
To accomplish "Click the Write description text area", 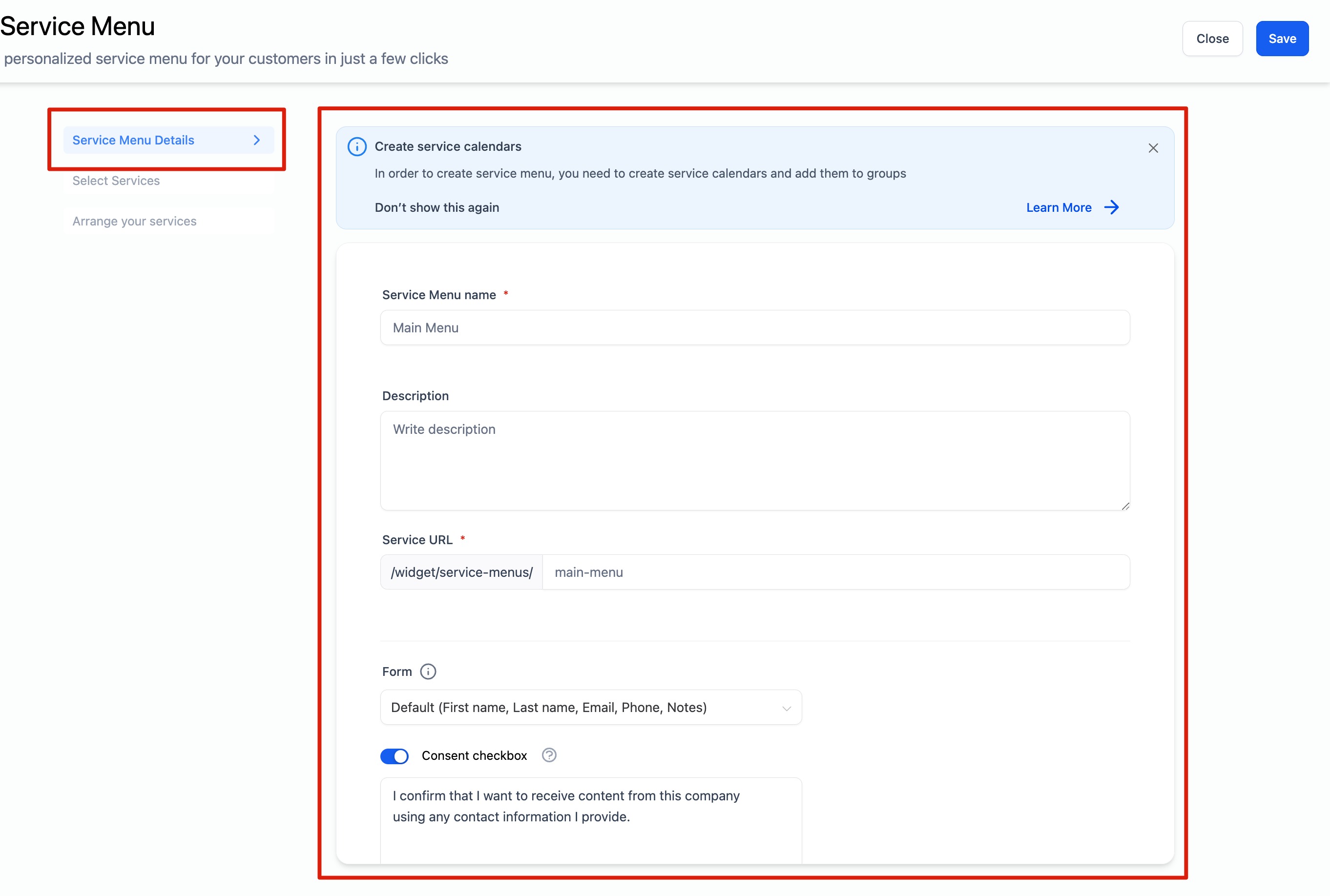I will (x=754, y=460).
